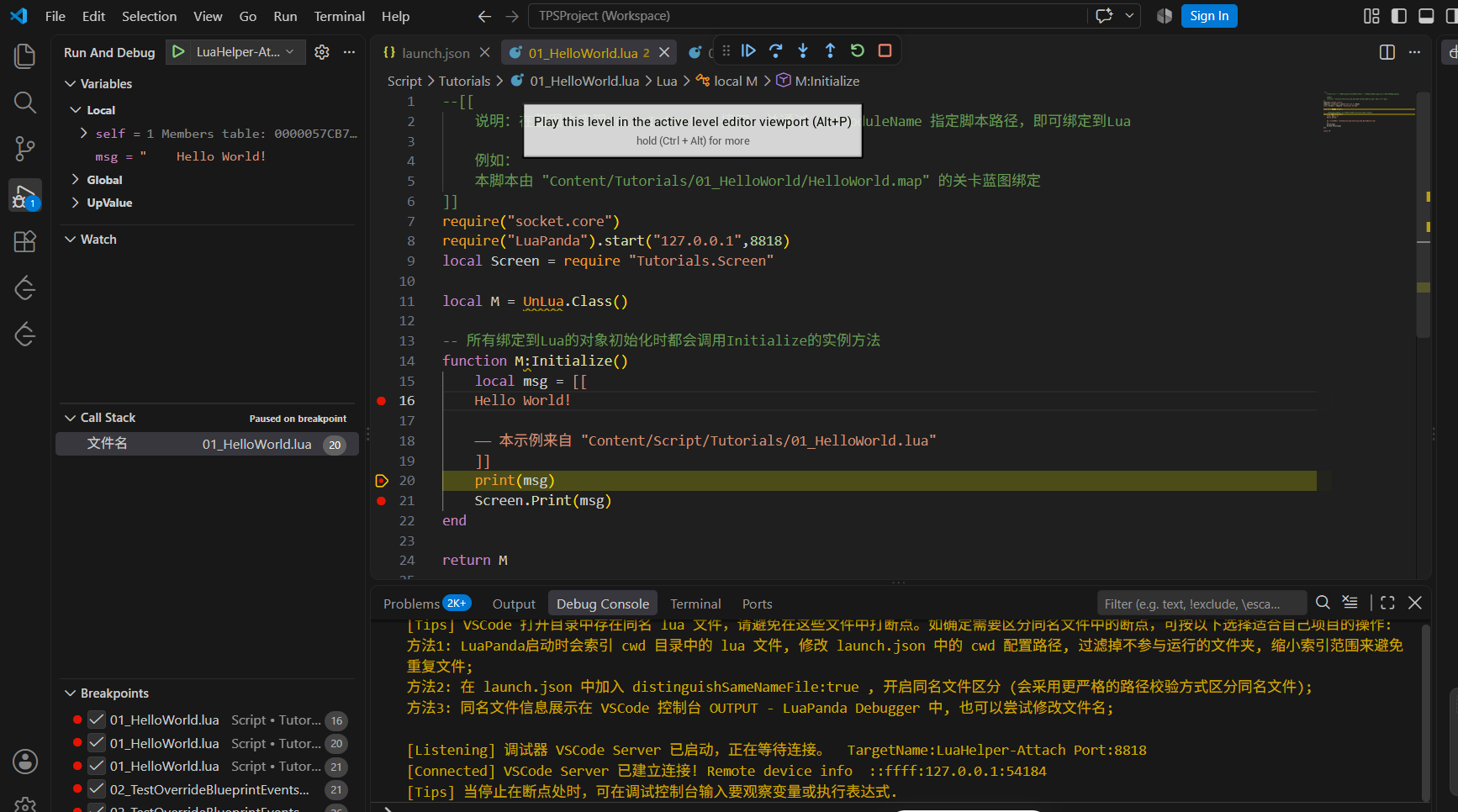This screenshot has width=1458, height=812.
Task: Uncheck 01_HelloWorld.lua breakpoint at line 20
Action: (97, 743)
